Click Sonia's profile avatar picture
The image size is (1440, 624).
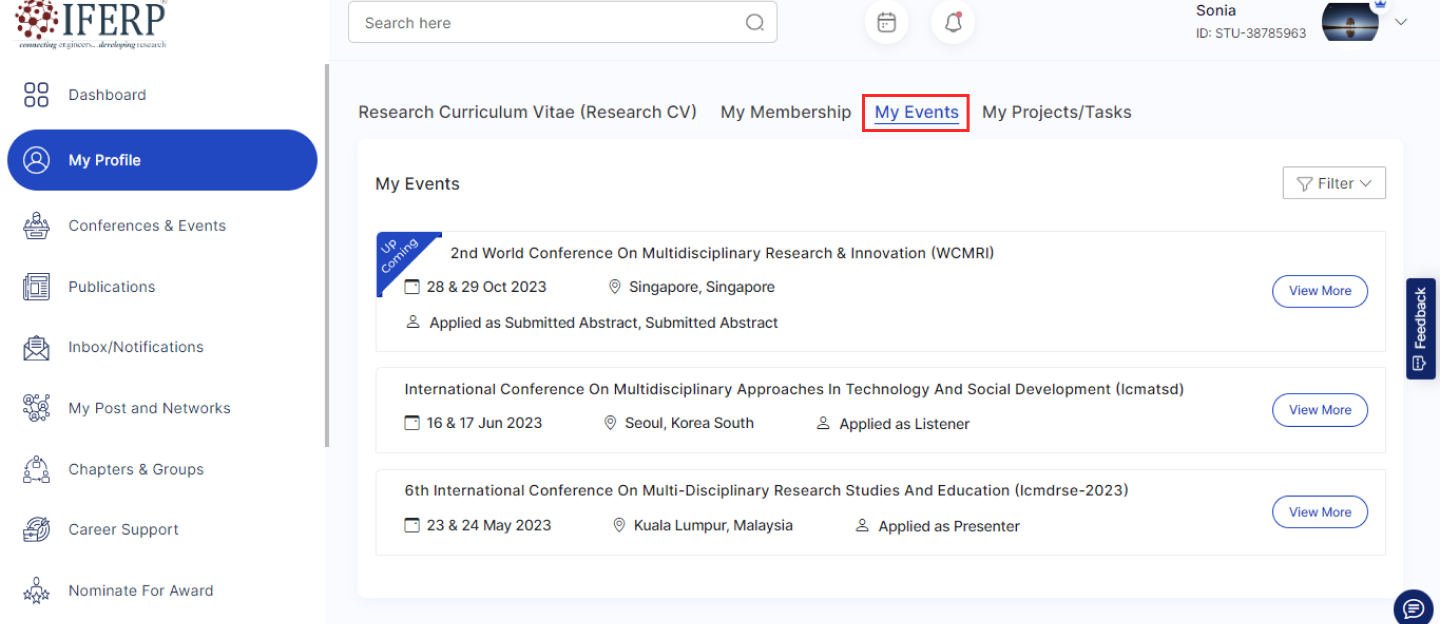1350,22
